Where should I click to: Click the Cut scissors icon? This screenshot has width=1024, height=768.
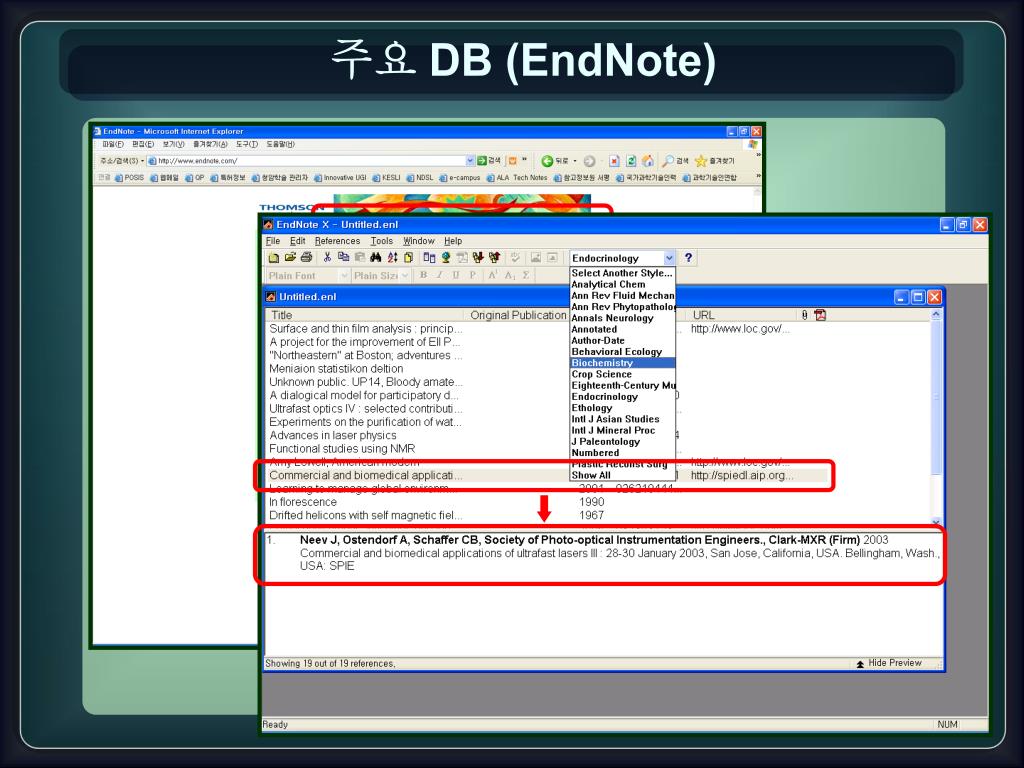[x=327, y=257]
